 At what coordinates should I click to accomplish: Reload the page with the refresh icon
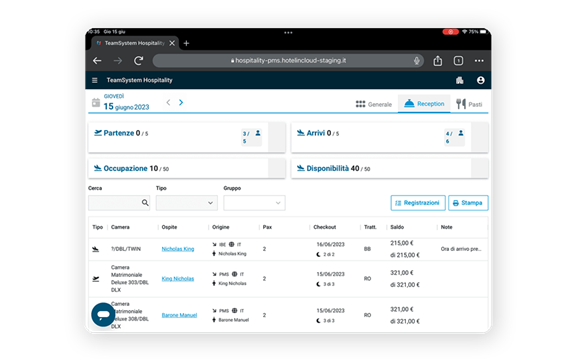[x=138, y=61]
